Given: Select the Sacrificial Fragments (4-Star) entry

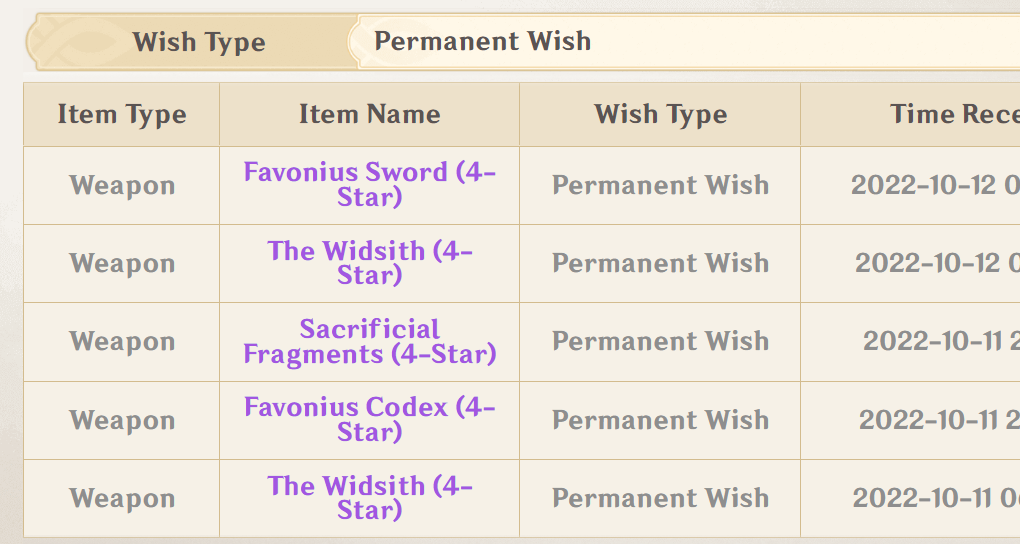Looking at the screenshot, I should [369, 341].
